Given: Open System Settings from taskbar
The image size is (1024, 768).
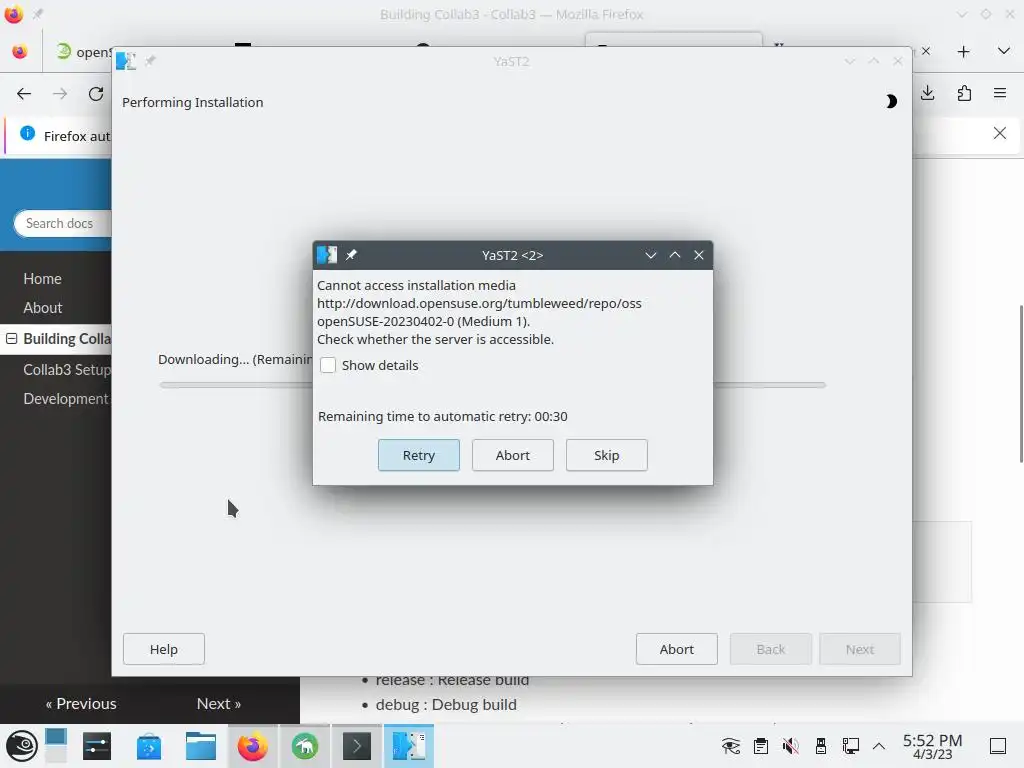Looking at the screenshot, I should pyautogui.click(x=97, y=746).
